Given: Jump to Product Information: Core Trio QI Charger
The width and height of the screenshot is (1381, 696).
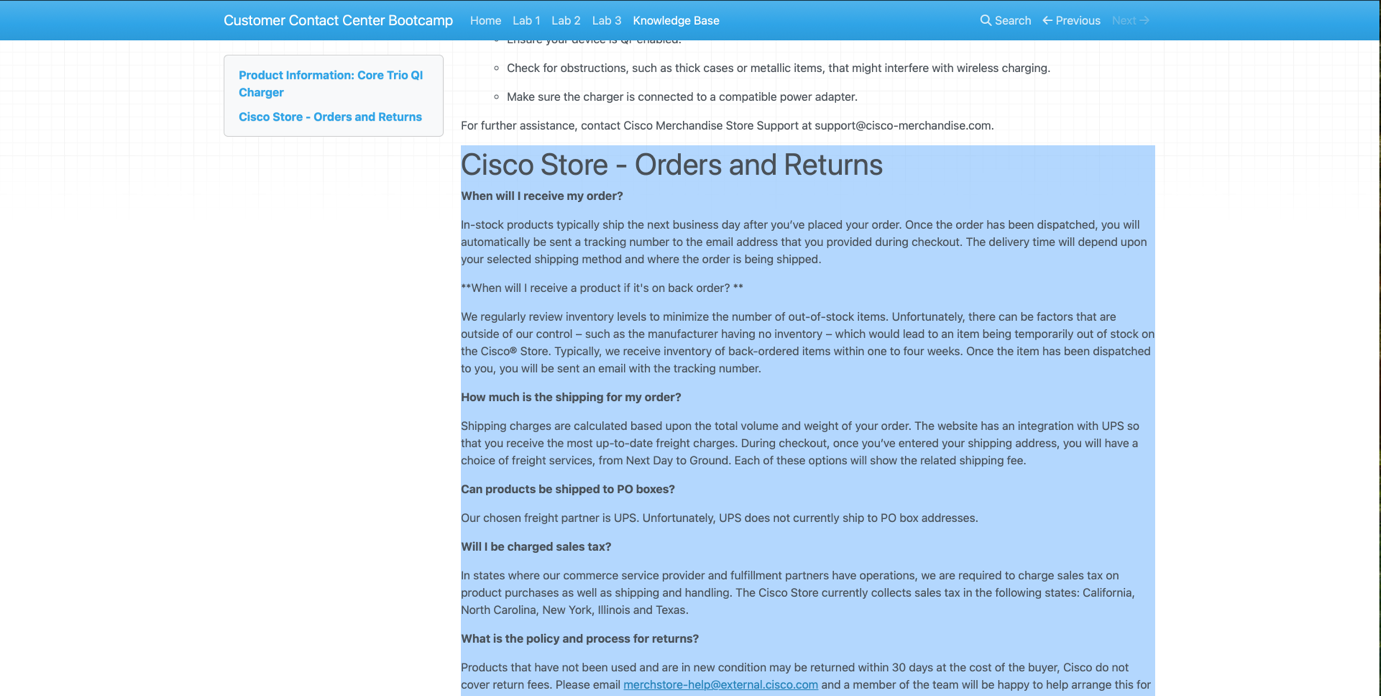Looking at the screenshot, I should (330, 83).
